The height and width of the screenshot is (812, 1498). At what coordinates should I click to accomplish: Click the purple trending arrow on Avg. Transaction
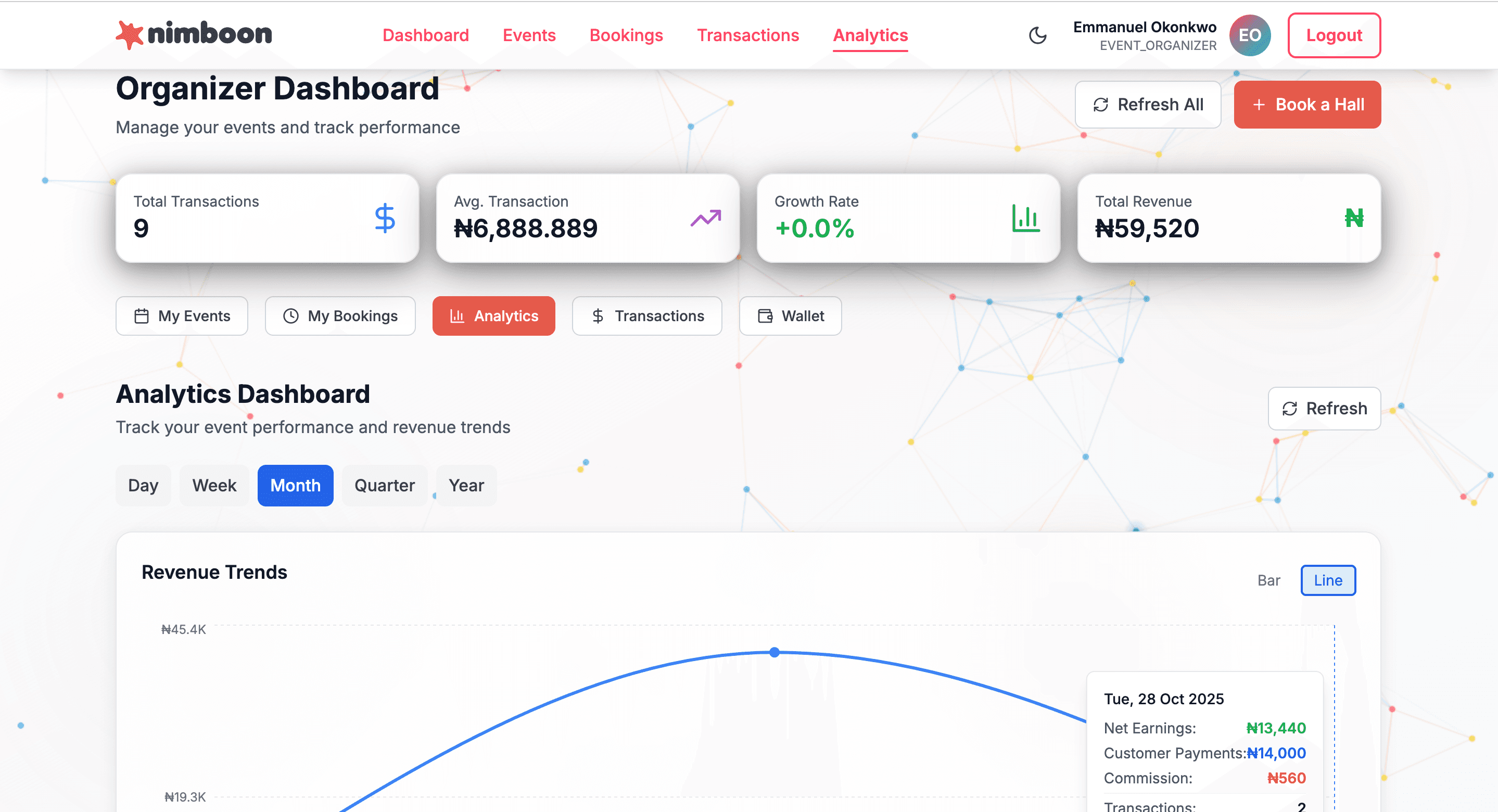tap(707, 218)
